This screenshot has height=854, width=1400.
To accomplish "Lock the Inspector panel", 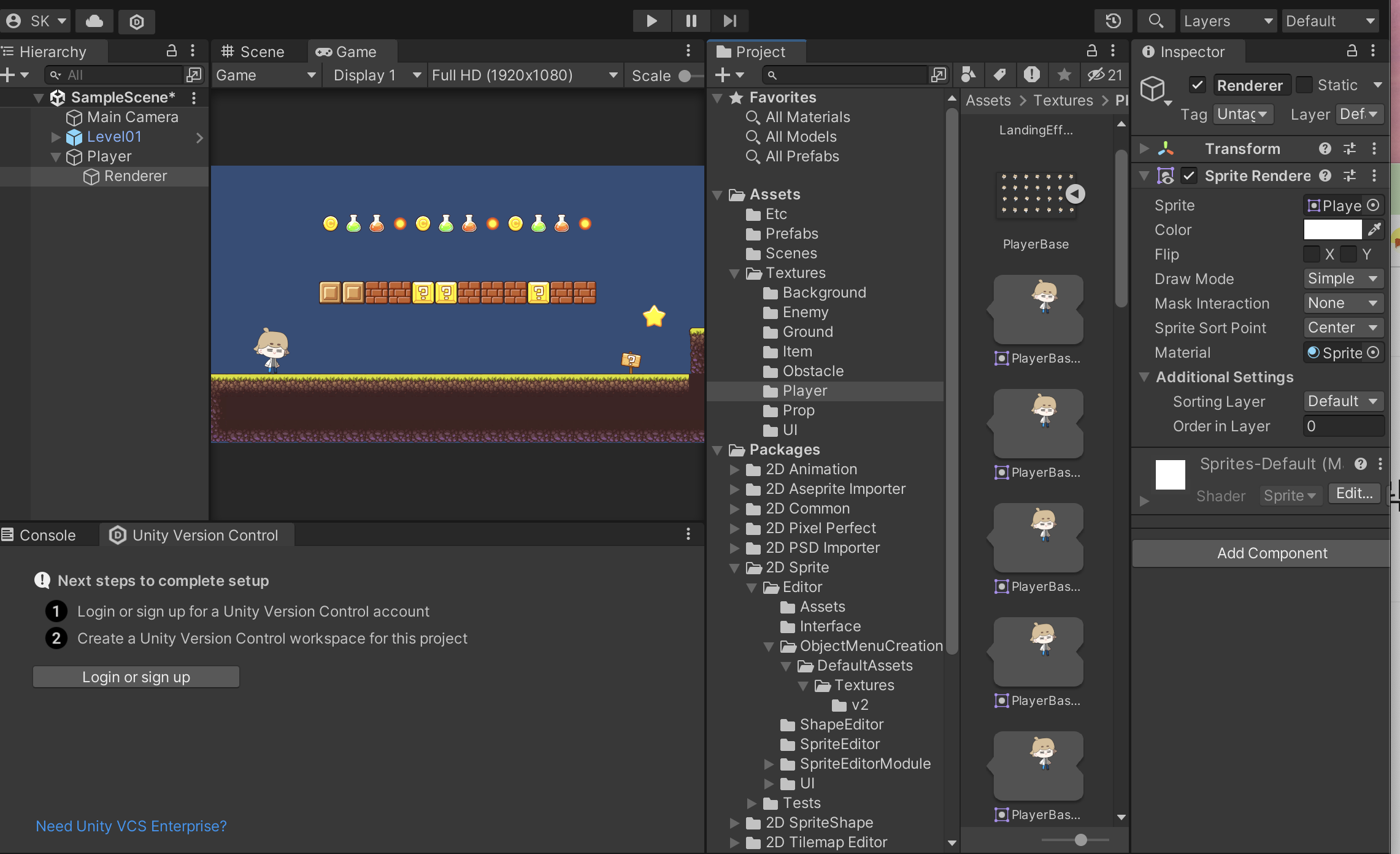I will point(1352,51).
